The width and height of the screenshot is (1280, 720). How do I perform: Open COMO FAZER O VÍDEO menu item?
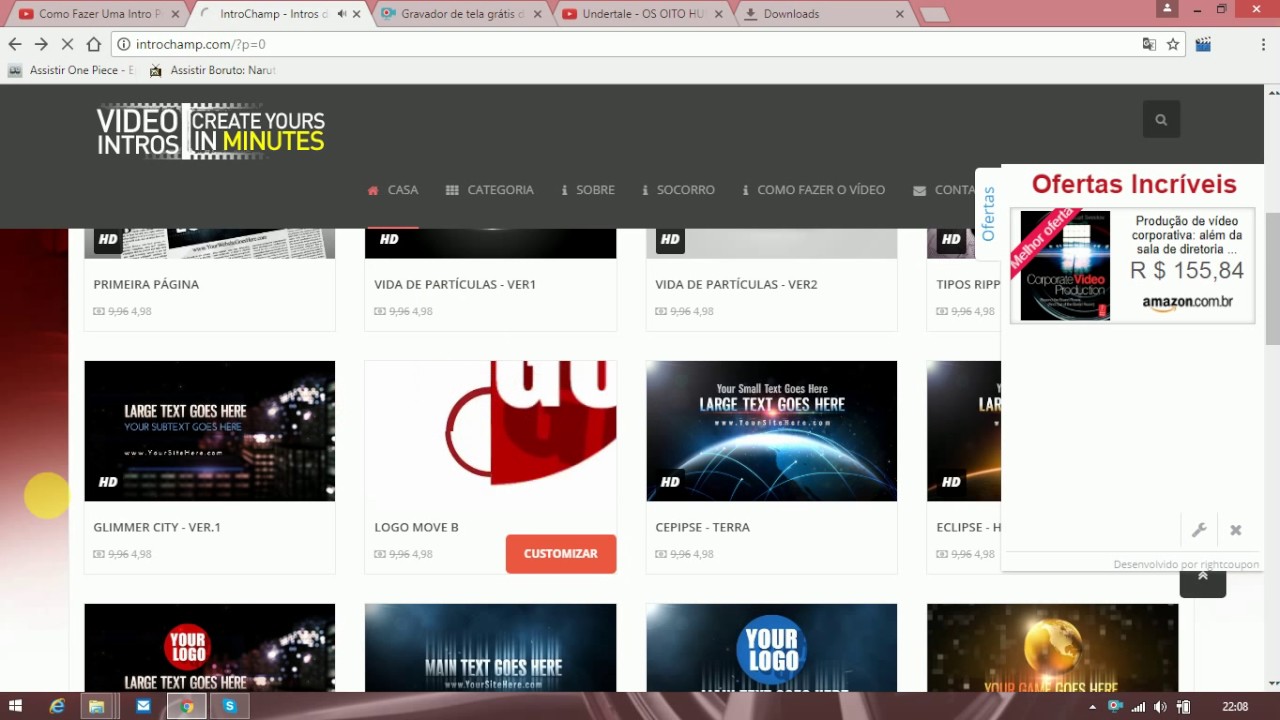click(x=814, y=190)
